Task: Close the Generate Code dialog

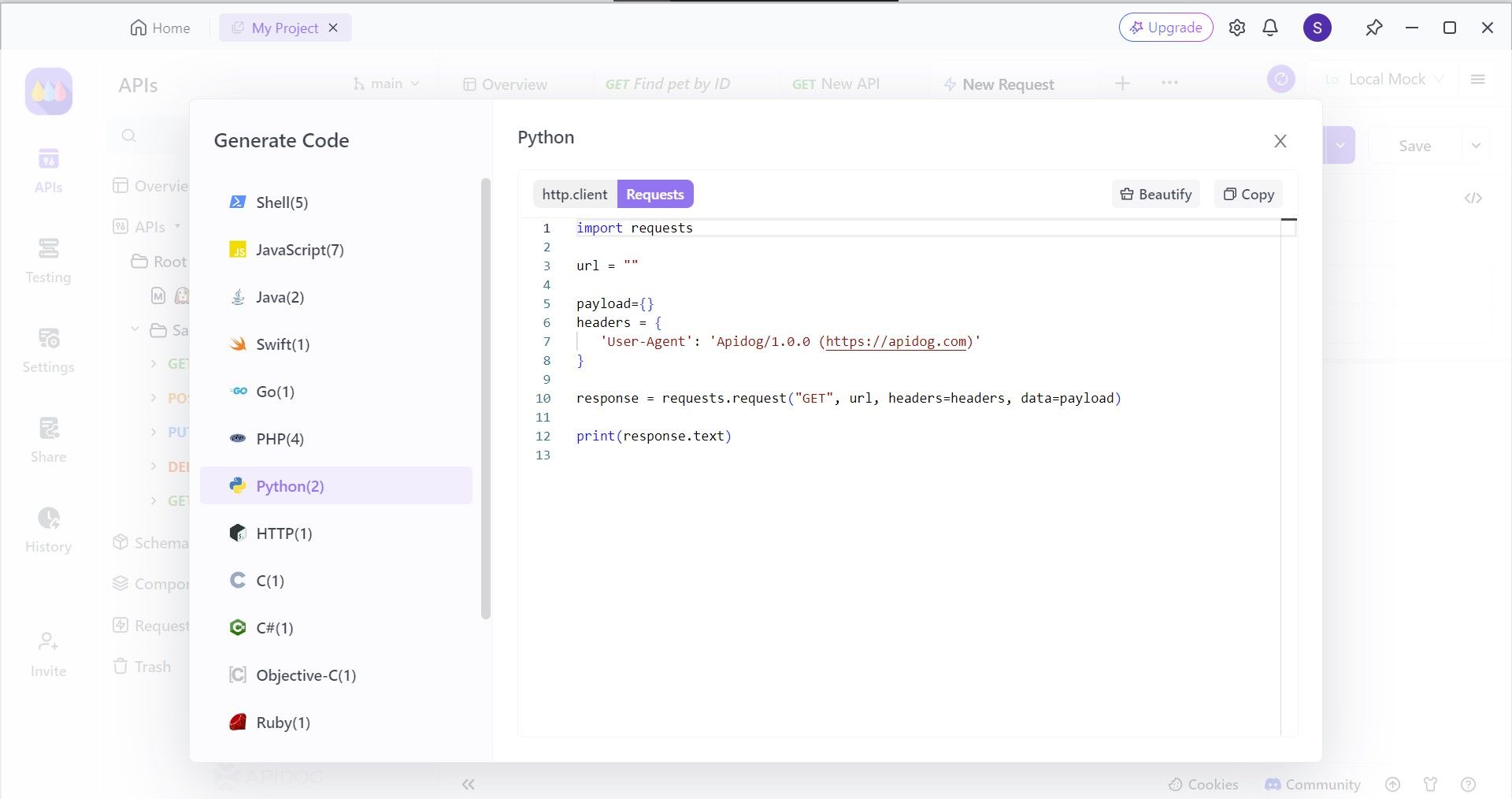Action: (x=1280, y=141)
